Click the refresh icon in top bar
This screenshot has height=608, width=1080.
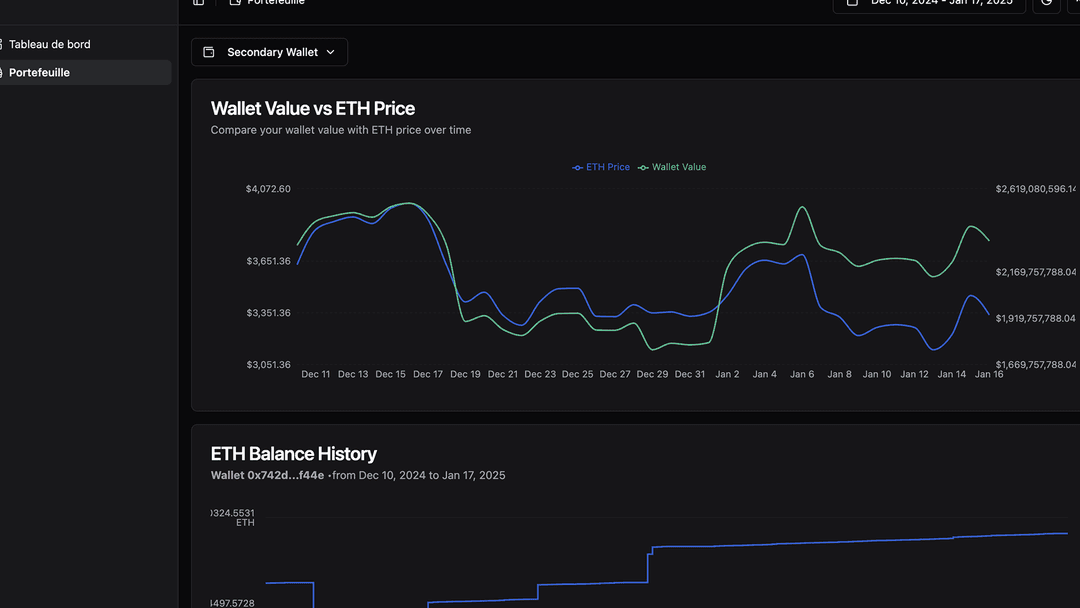click(x=1046, y=3)
